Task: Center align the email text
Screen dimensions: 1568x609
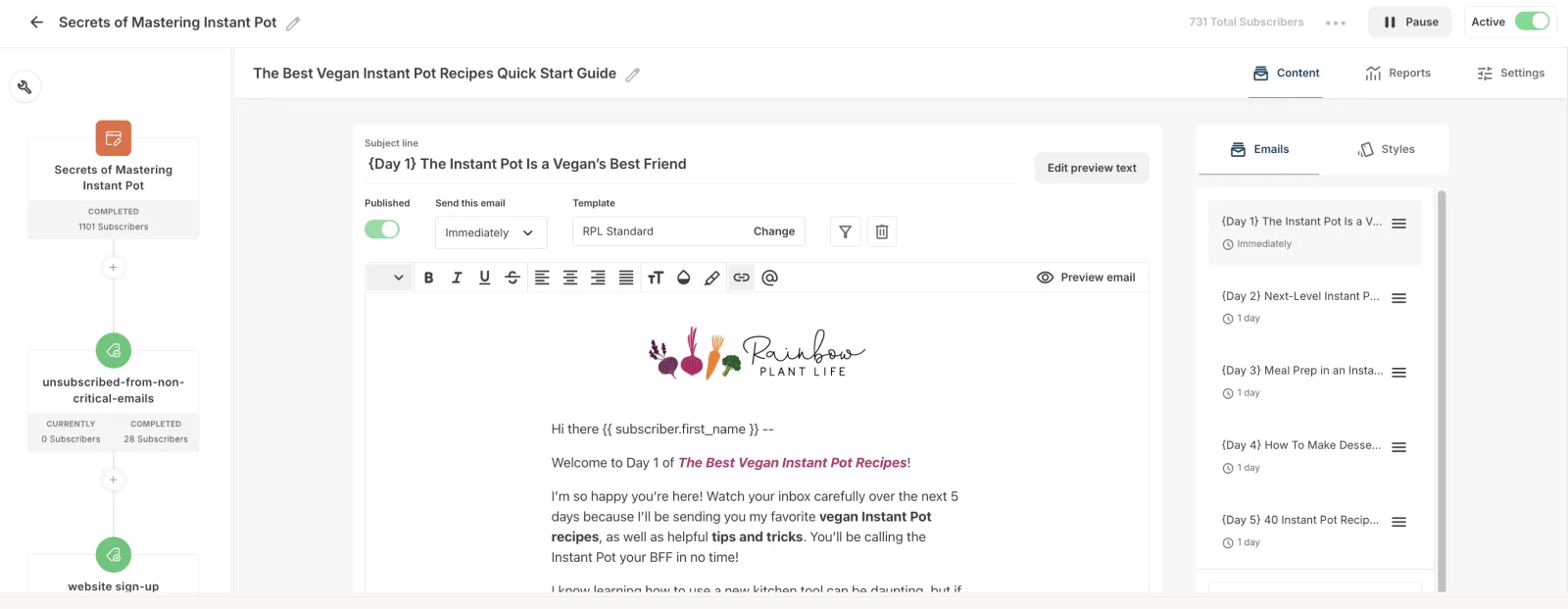Action: [569, 278]
